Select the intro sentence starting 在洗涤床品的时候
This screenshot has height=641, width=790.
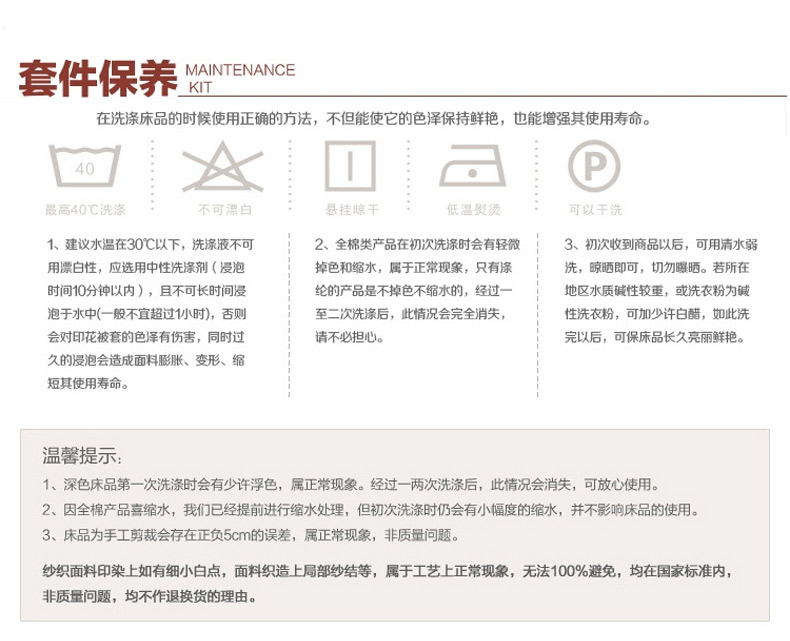[375, 119]
